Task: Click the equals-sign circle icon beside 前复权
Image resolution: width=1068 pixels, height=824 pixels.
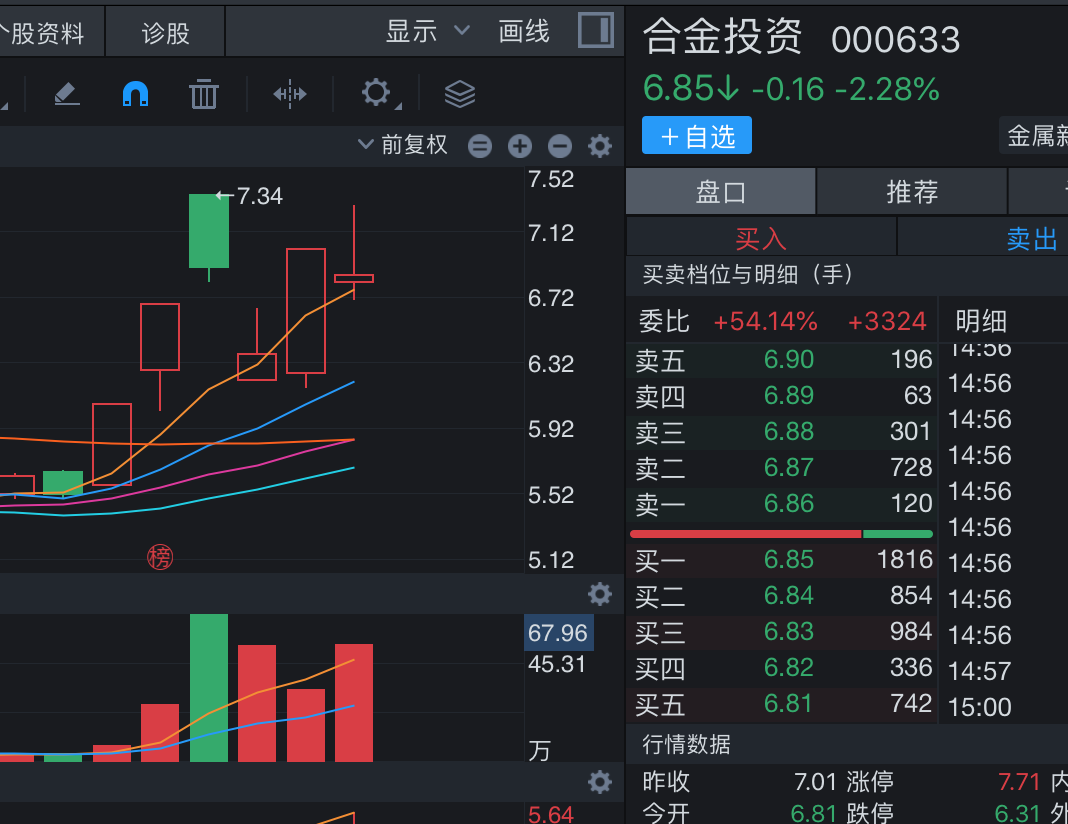Action: 480,146
